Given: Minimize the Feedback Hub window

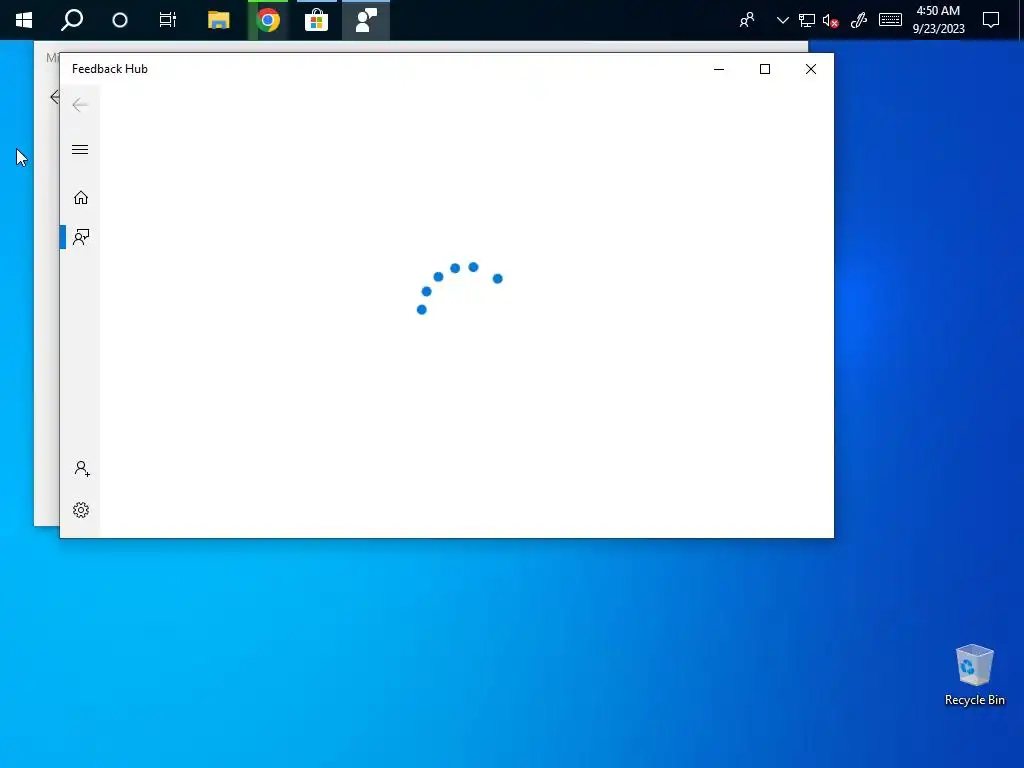Looking at the screenshot, I should [x=719, y=69].
